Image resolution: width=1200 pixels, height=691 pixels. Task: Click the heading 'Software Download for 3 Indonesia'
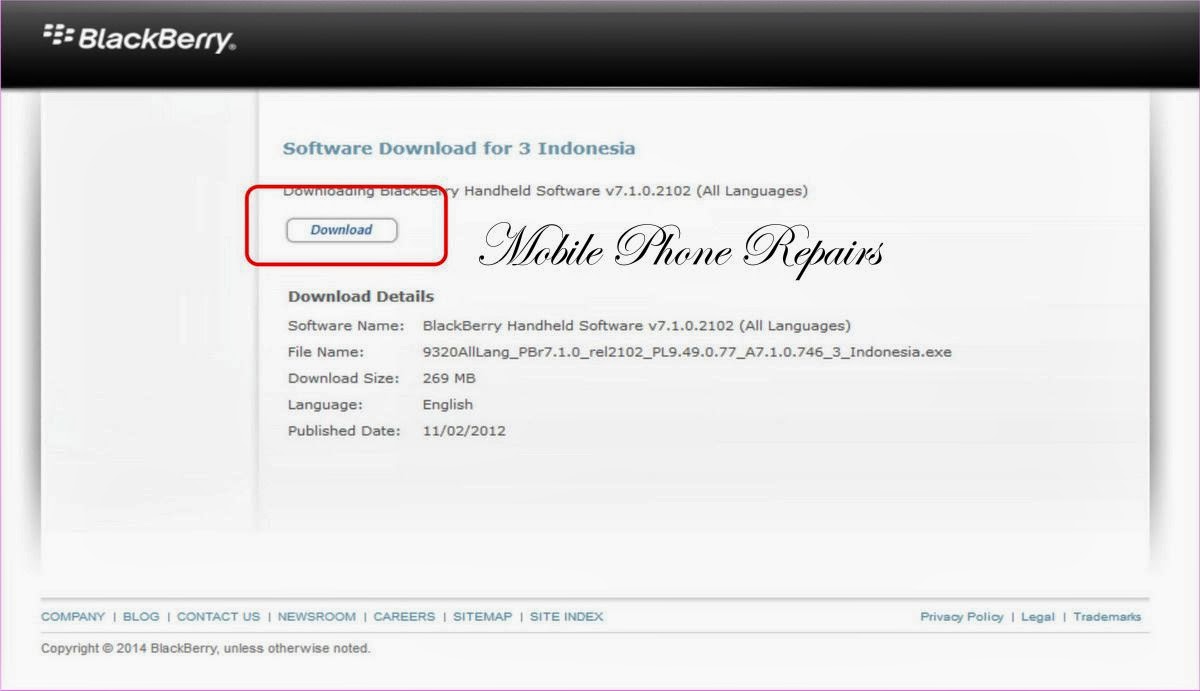click(459, 148)
